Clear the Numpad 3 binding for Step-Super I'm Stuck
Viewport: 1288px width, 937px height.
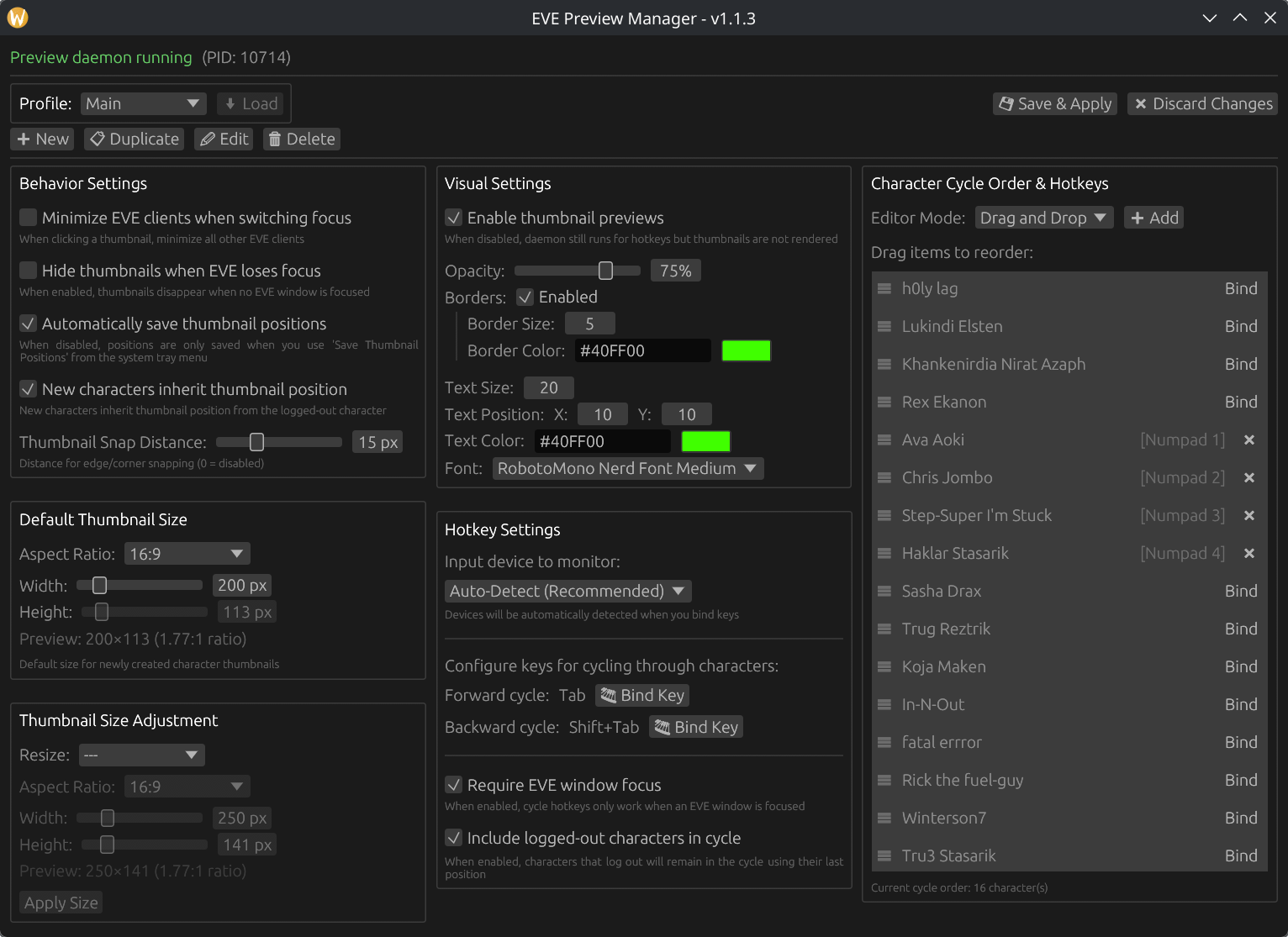1249,515
